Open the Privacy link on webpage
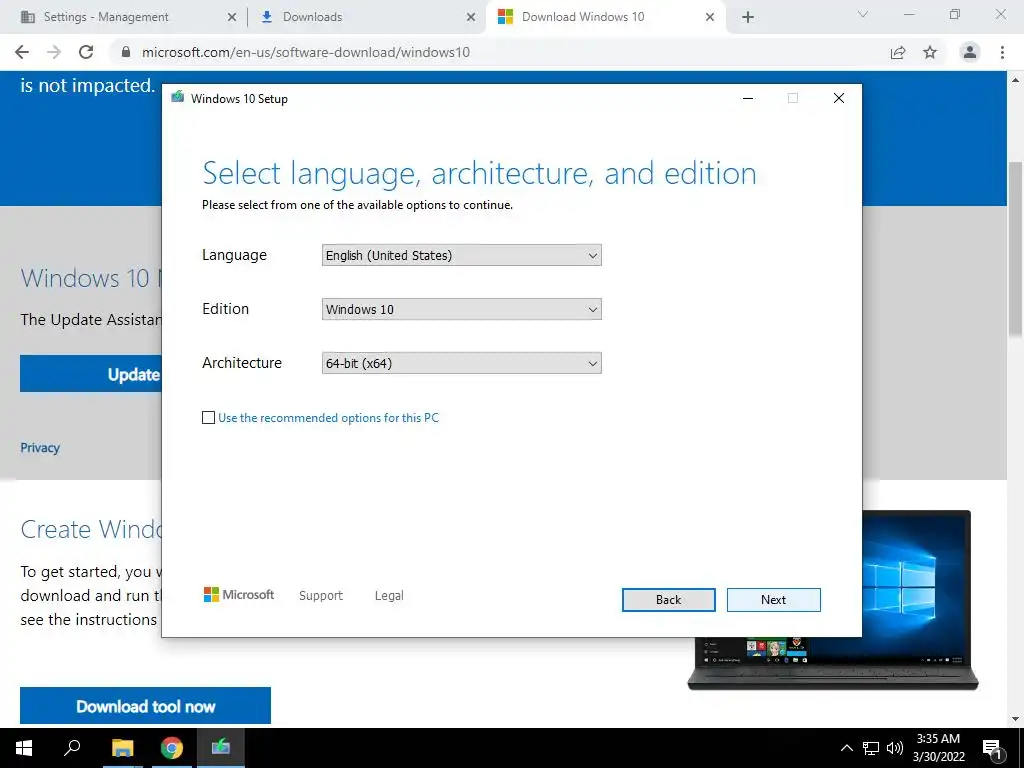 pos(40,448)
